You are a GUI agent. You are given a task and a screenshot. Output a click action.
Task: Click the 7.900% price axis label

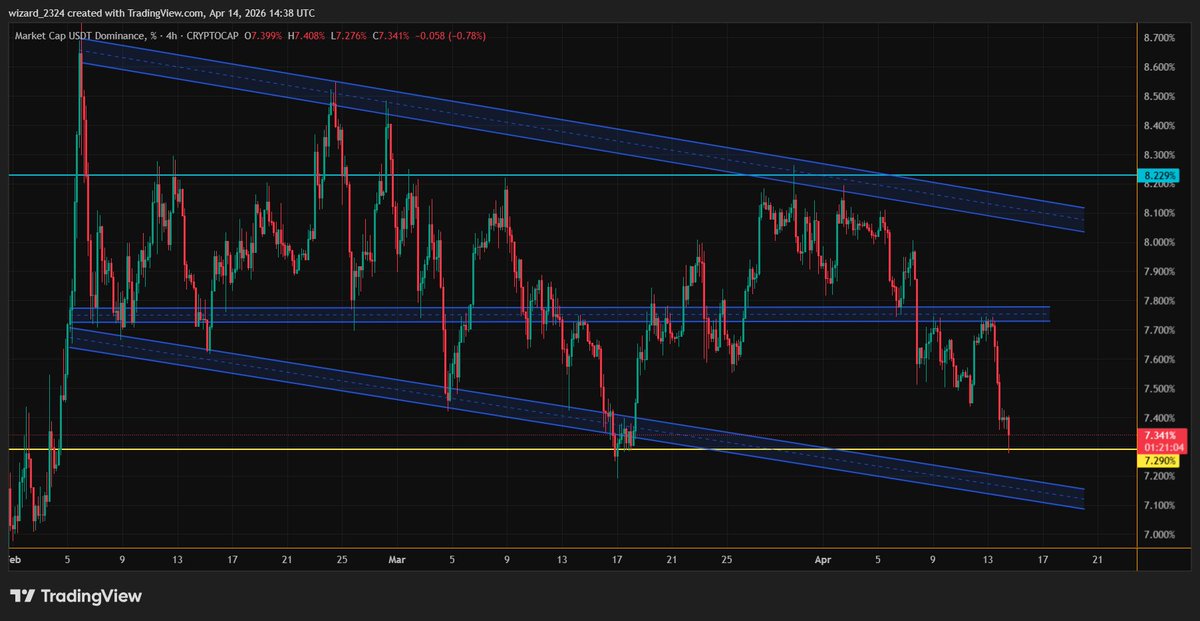(1158, 272)
